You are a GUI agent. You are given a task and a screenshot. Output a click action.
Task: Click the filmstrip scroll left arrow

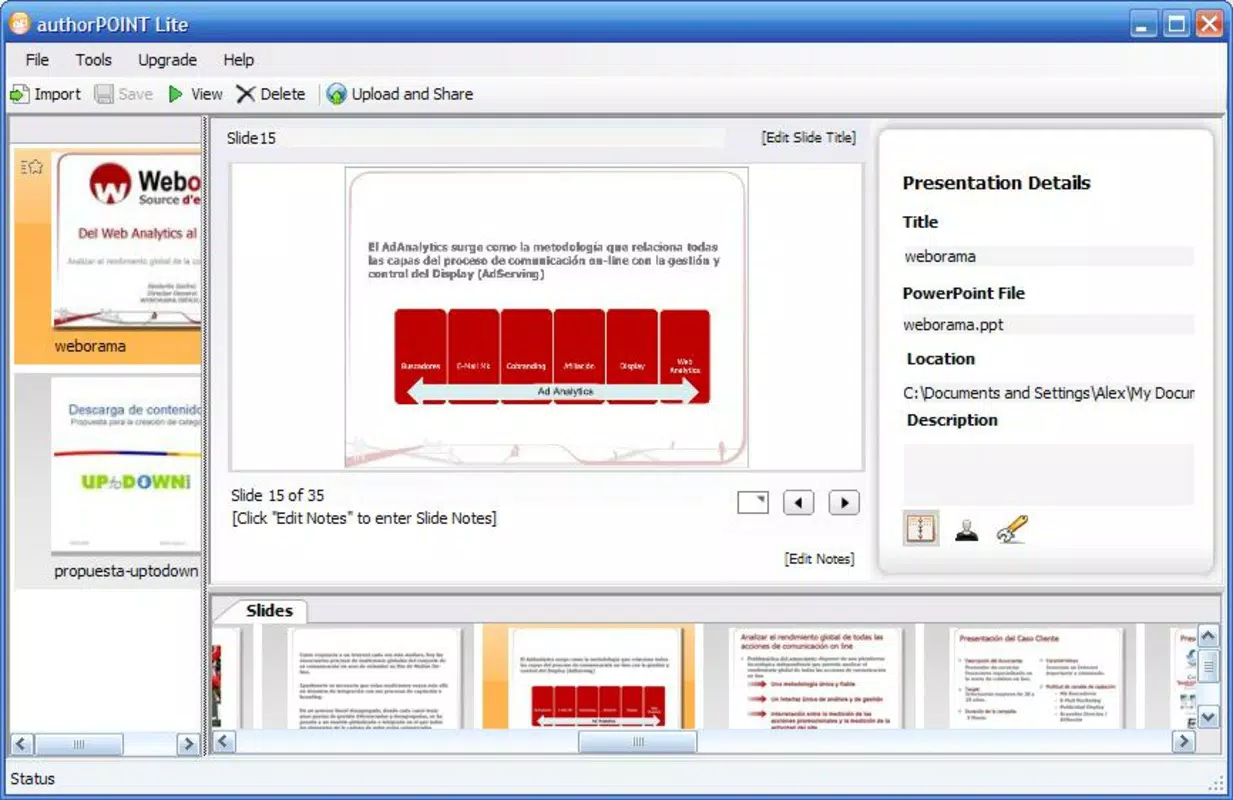(x=224, y=742)
